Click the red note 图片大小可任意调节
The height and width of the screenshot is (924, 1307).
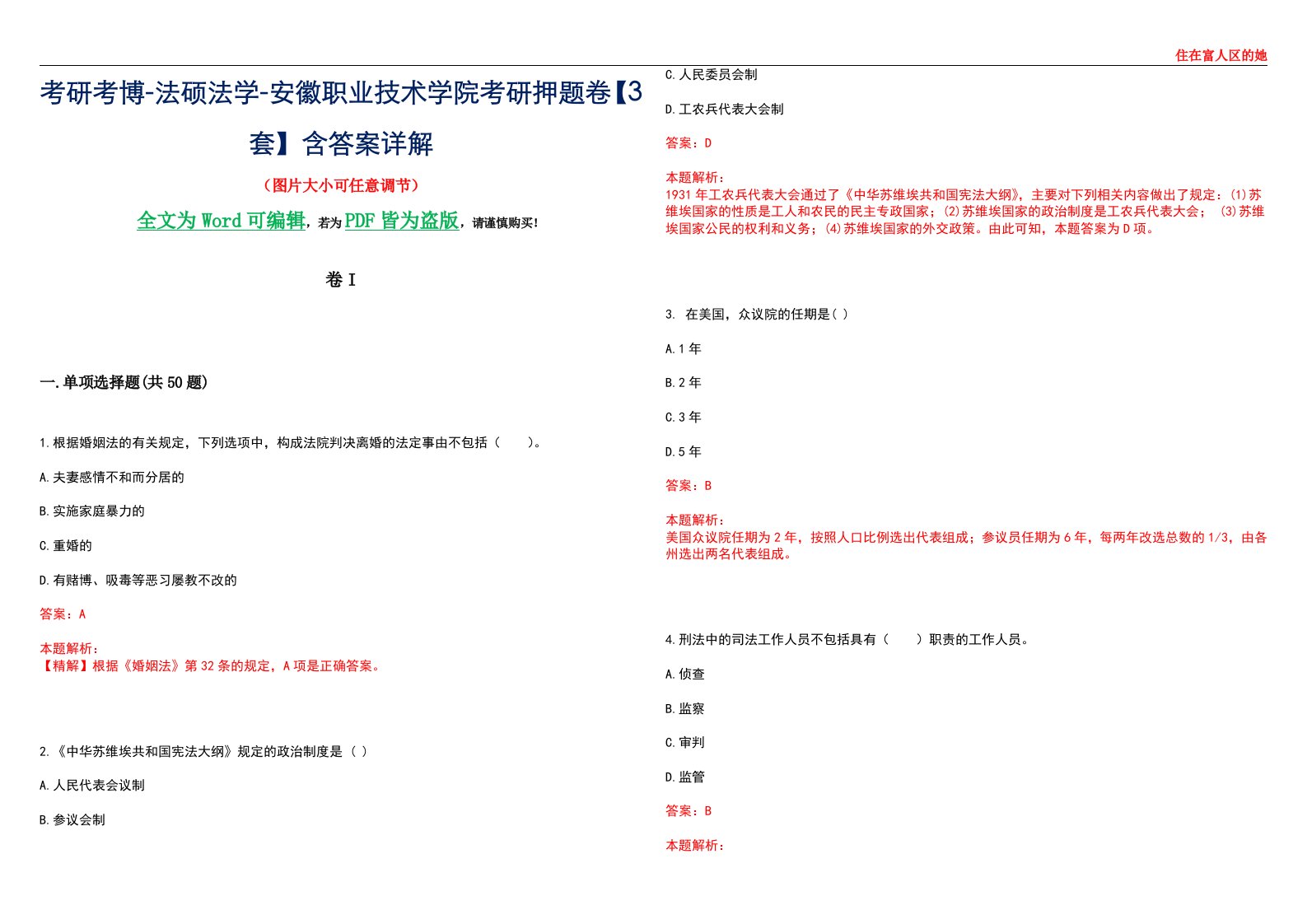coord(341,185)
